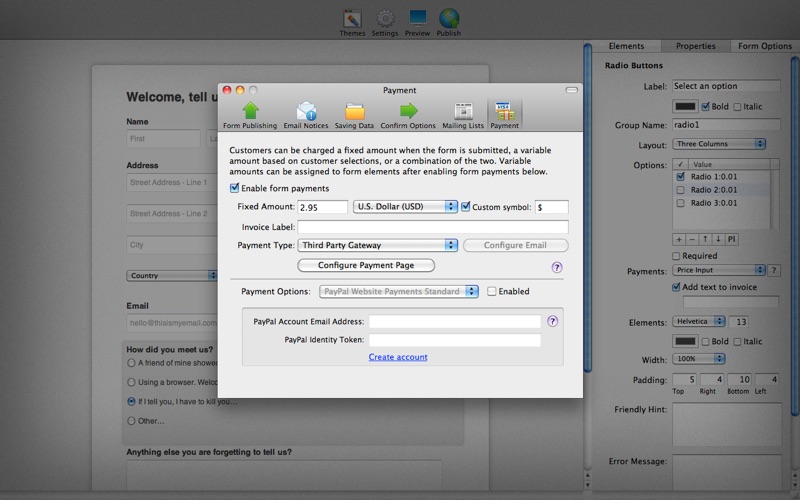Image resolution: width=800 pixels, height=500 pixels.
Task: Open the Saving Data pane
Action: [354, 115]
